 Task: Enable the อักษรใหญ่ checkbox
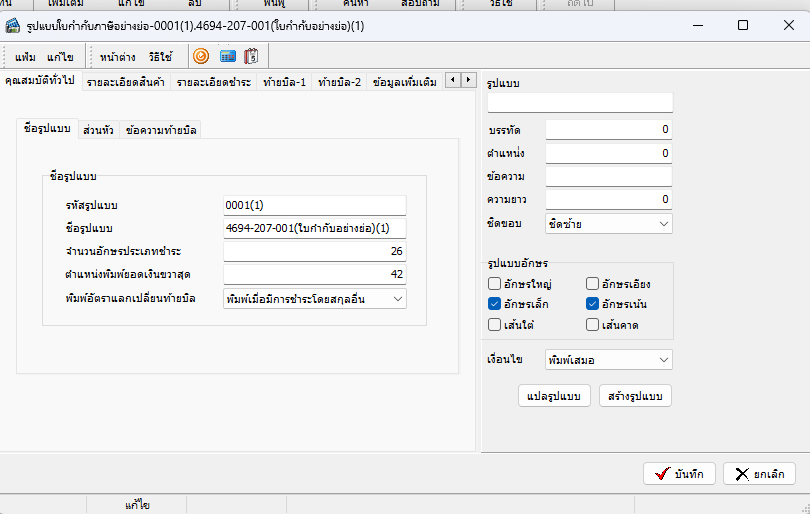pos(495,284)
